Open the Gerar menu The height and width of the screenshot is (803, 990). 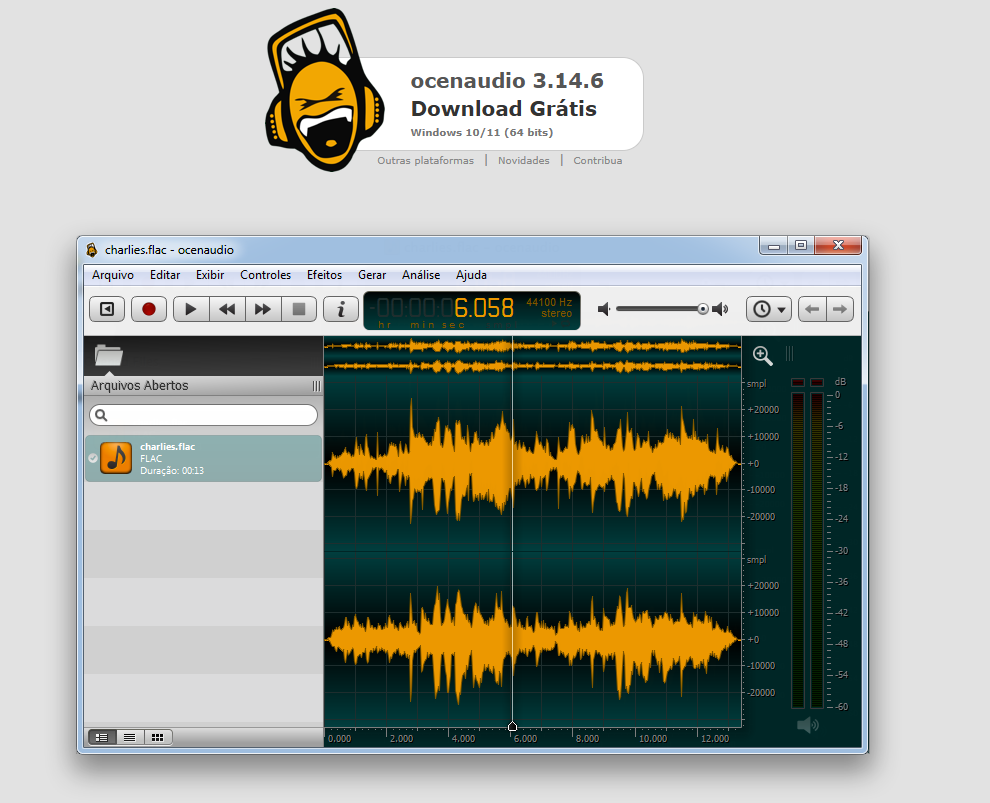click(x=372, y=275)
